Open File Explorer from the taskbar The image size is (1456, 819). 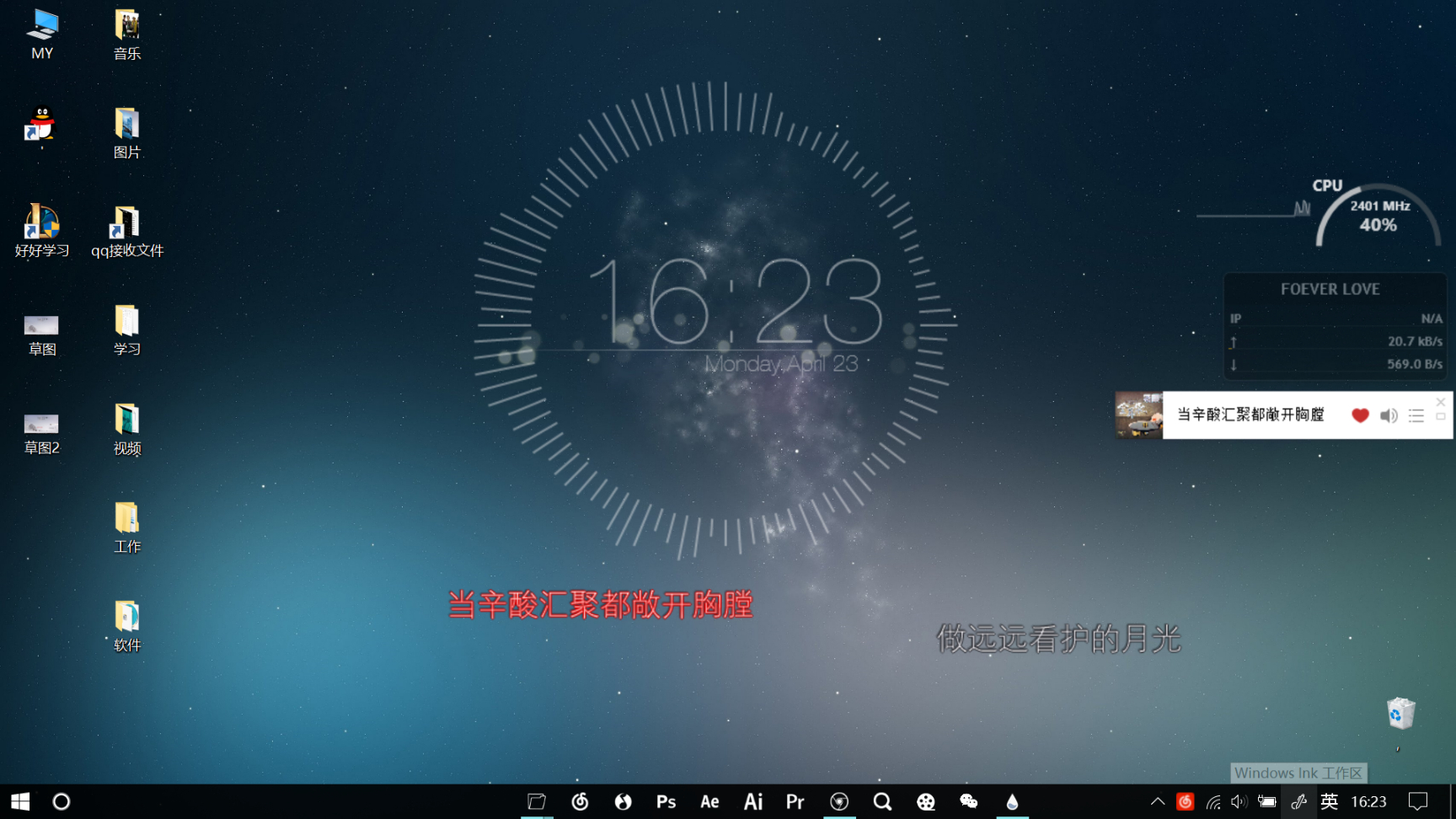point(537,801)
